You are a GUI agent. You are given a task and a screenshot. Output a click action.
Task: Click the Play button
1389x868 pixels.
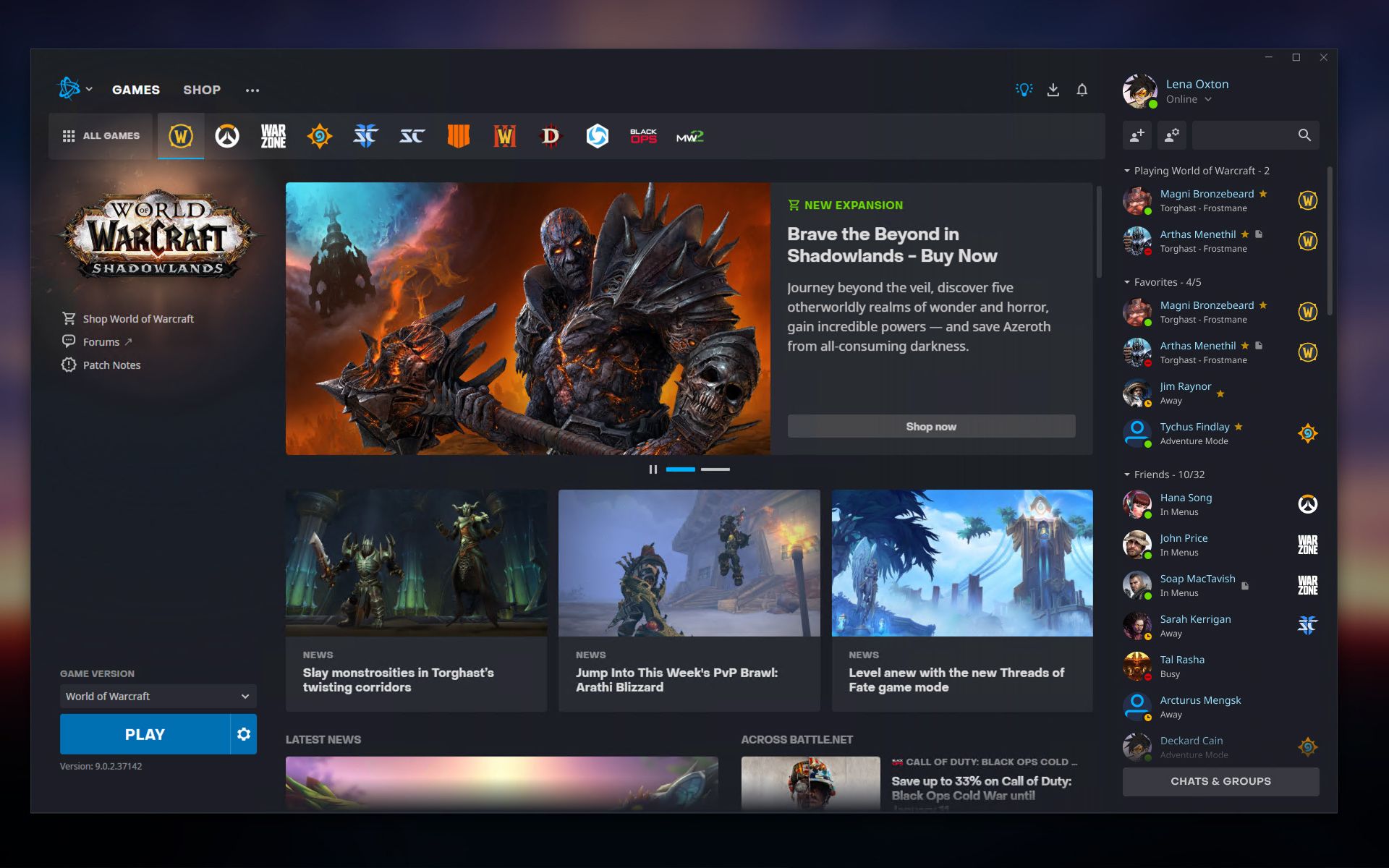[x=145, y=734]
